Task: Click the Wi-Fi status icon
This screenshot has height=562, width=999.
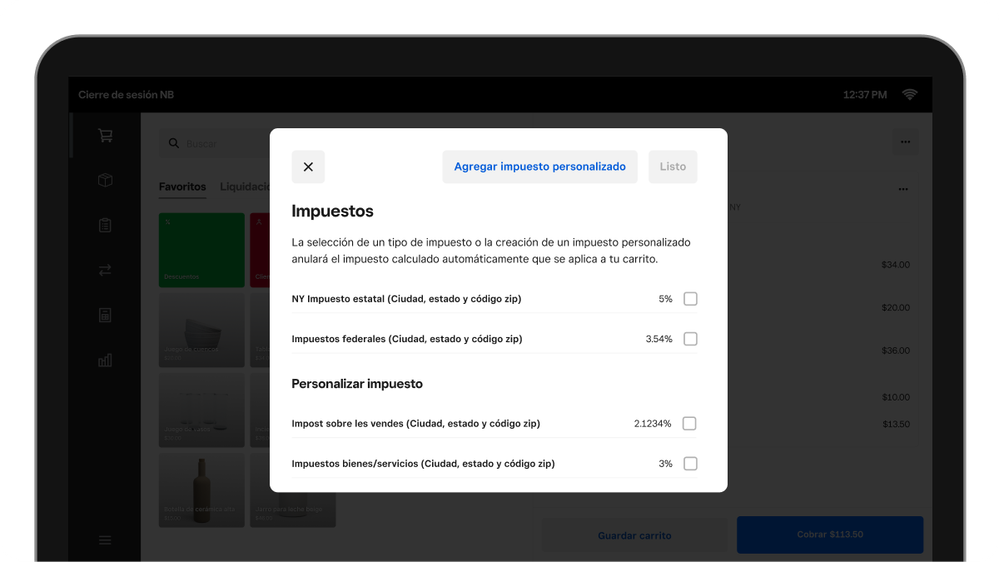Action: pos(910,95)
